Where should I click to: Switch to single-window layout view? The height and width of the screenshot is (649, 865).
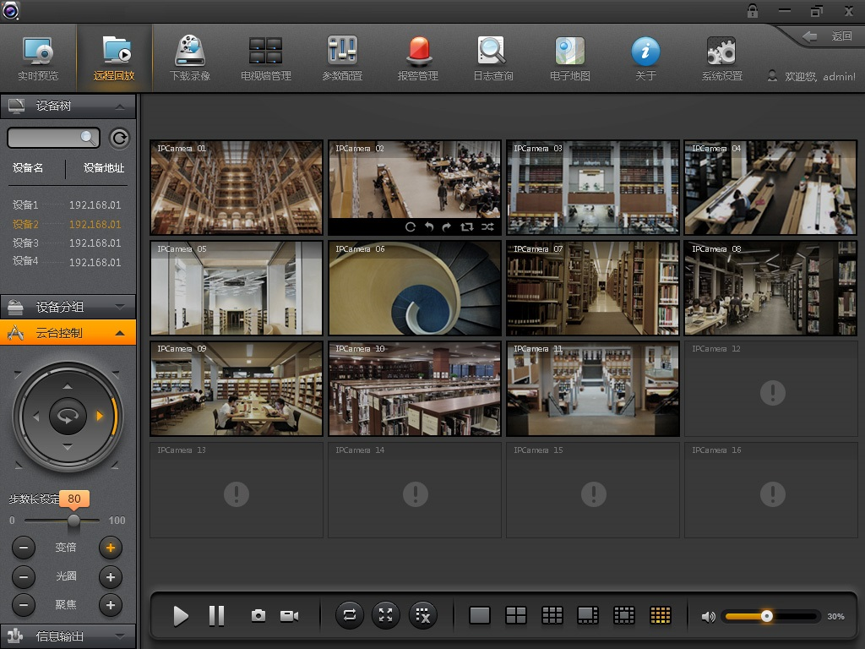pos(480,616)
